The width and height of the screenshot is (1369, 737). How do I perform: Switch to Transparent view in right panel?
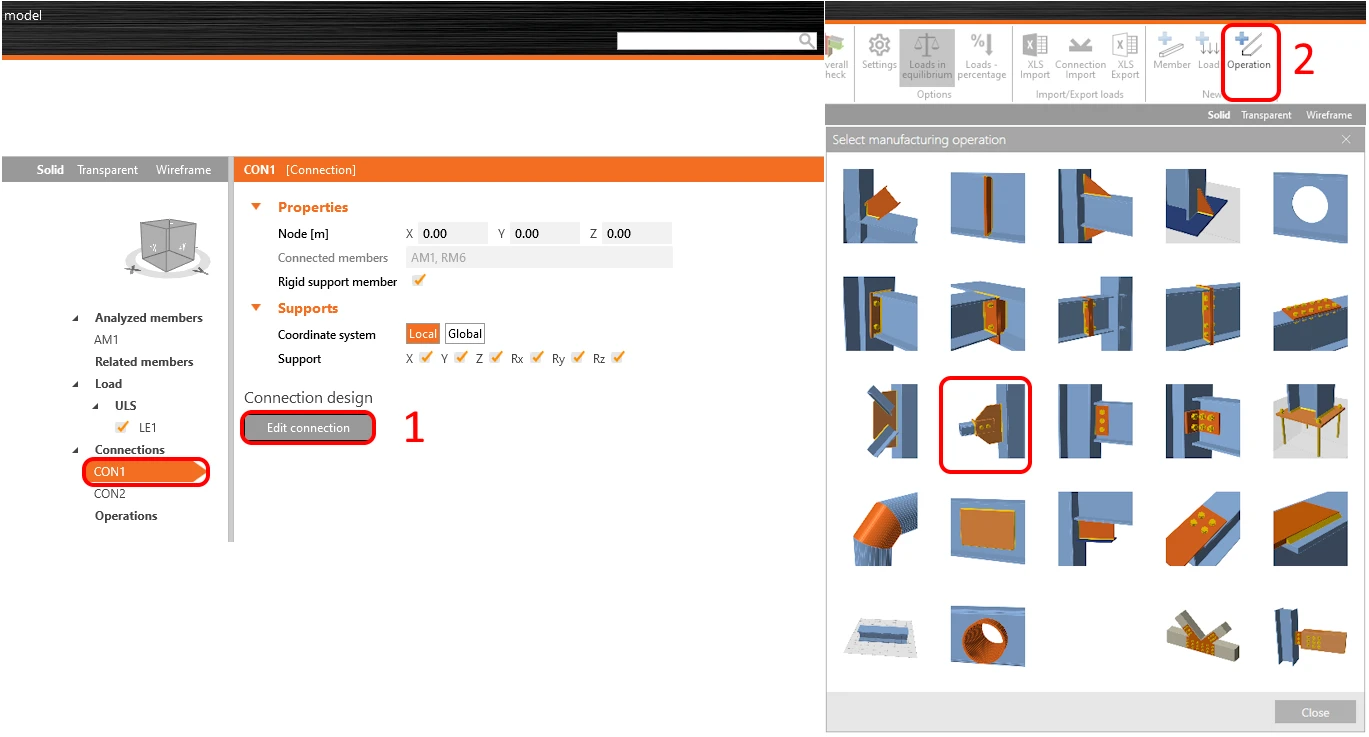tap(1266, 115)
